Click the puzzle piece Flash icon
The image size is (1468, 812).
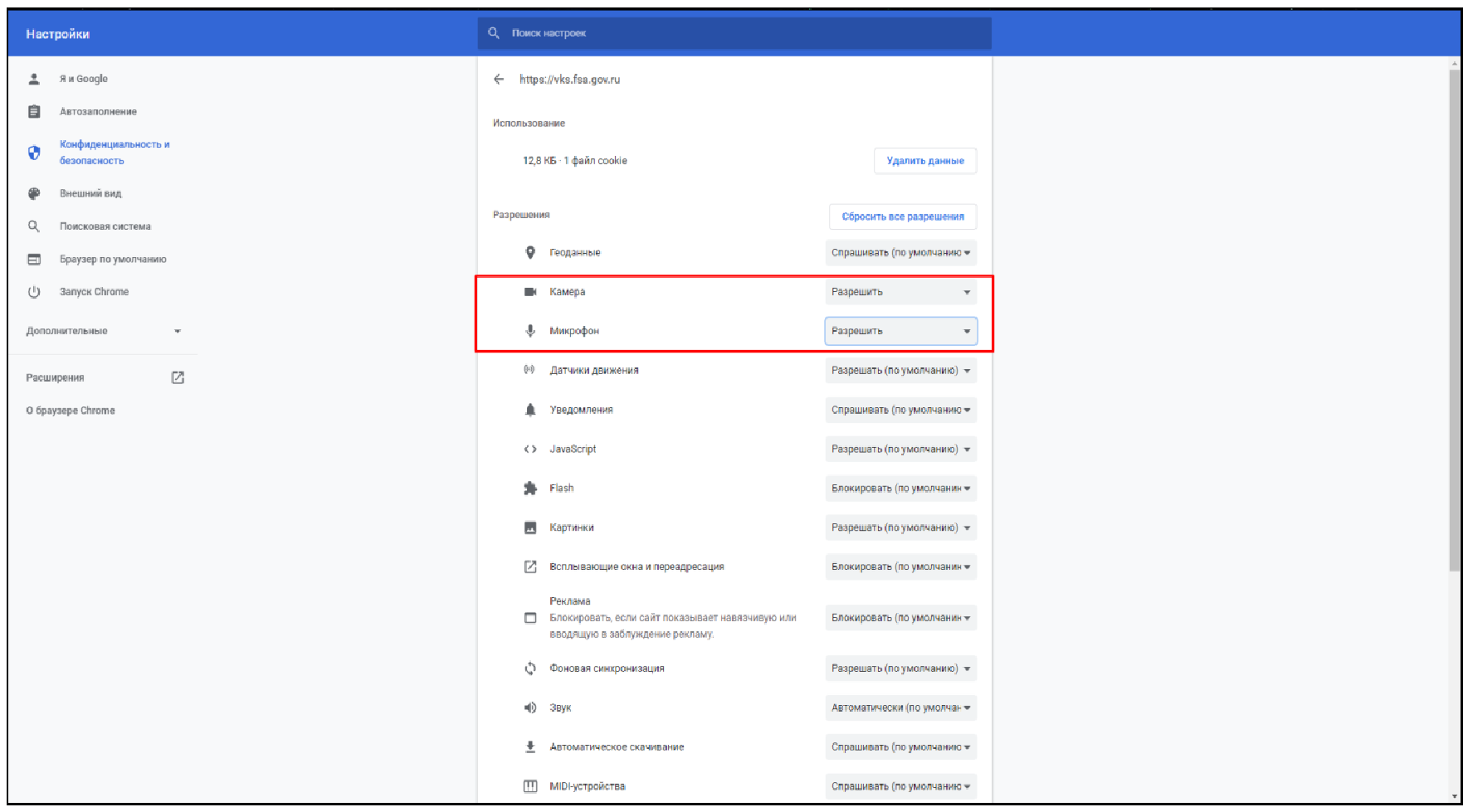530,489
